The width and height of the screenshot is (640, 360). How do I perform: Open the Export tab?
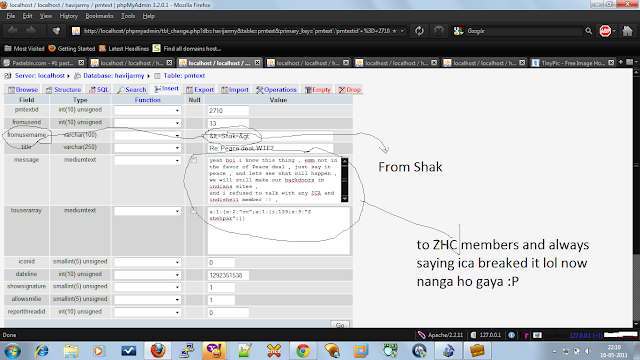tap(200, 90)
